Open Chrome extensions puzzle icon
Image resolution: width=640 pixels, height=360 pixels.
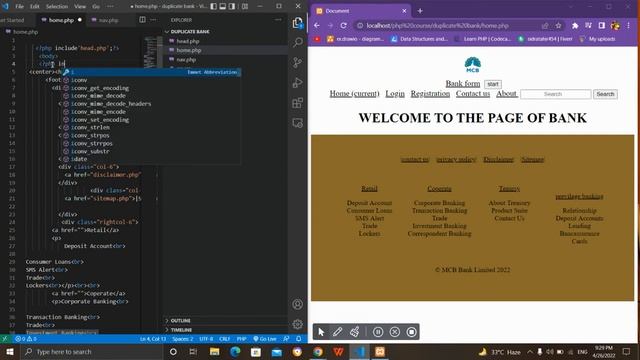(575, 26)
